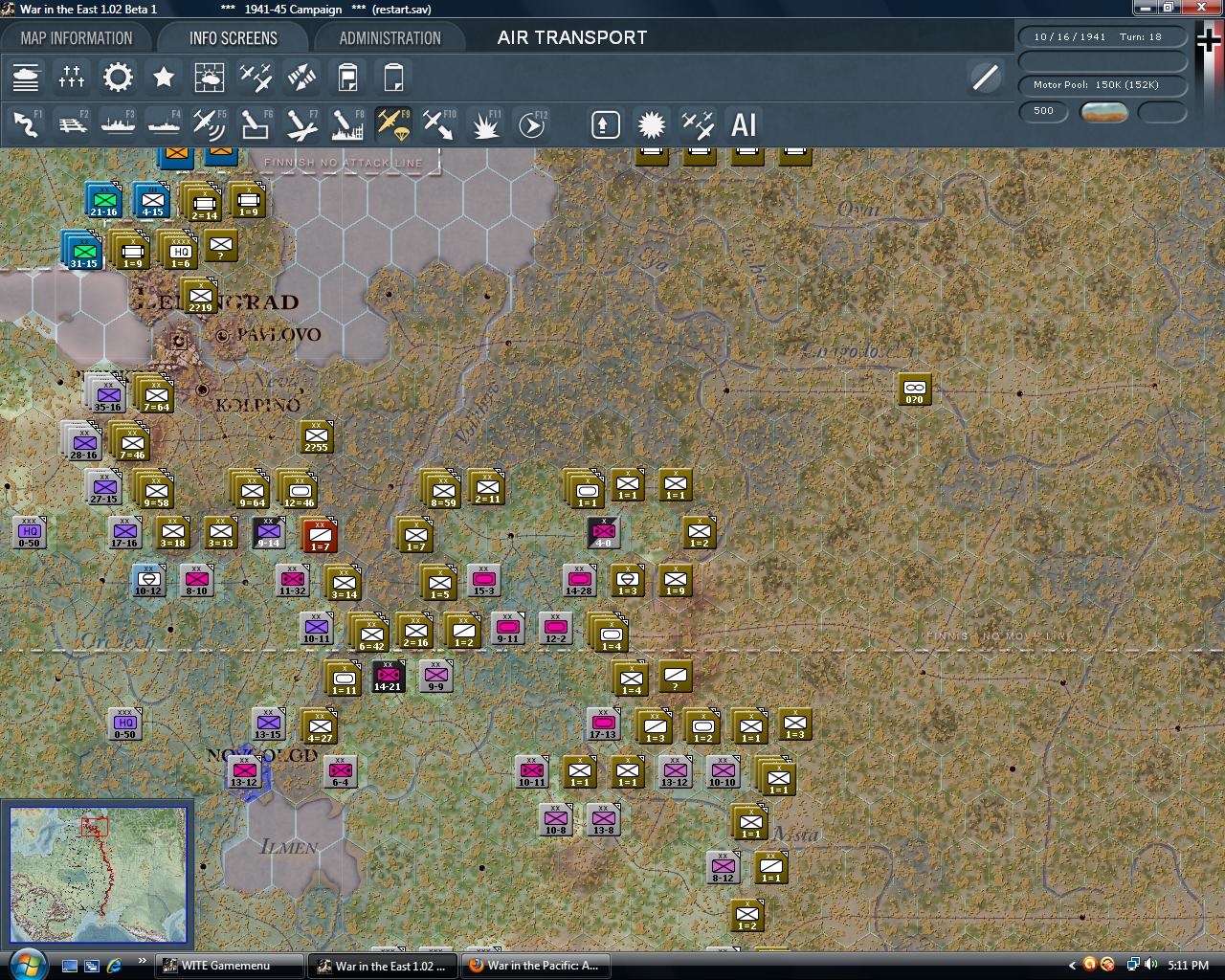The height and width of the screenshot is (980, 1225).
Task: Select Move mode (F1)
Action: coord(26,124)
